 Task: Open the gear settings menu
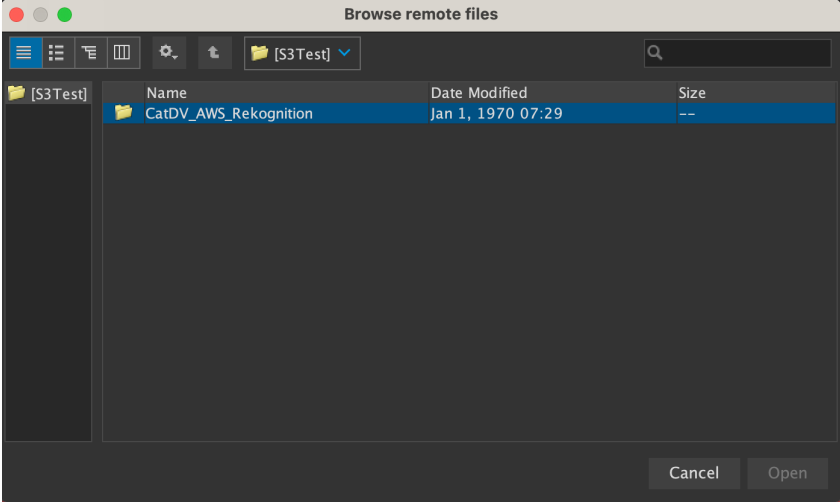click(169, 53)
